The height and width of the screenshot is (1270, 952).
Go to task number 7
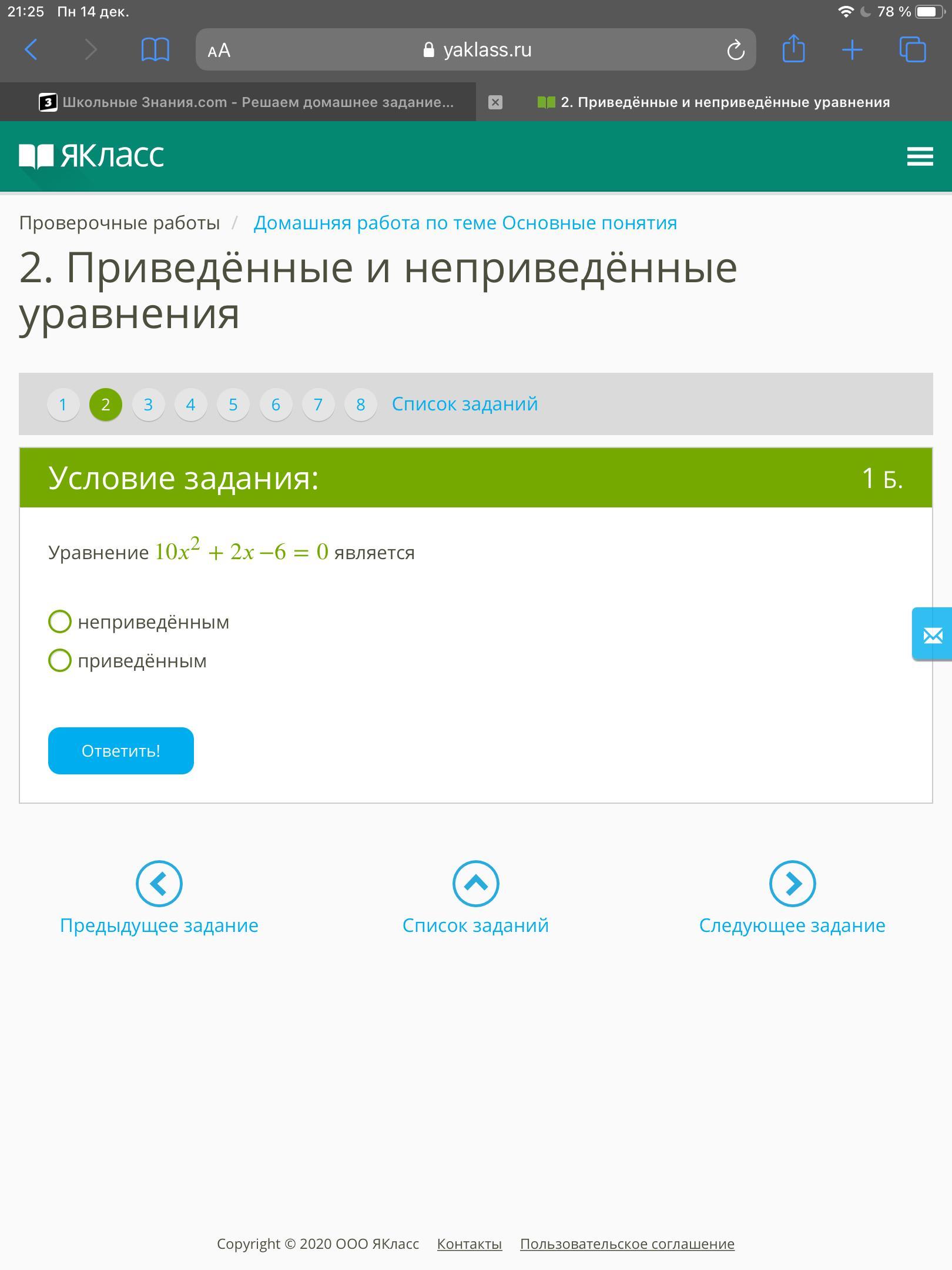(318, 405)
